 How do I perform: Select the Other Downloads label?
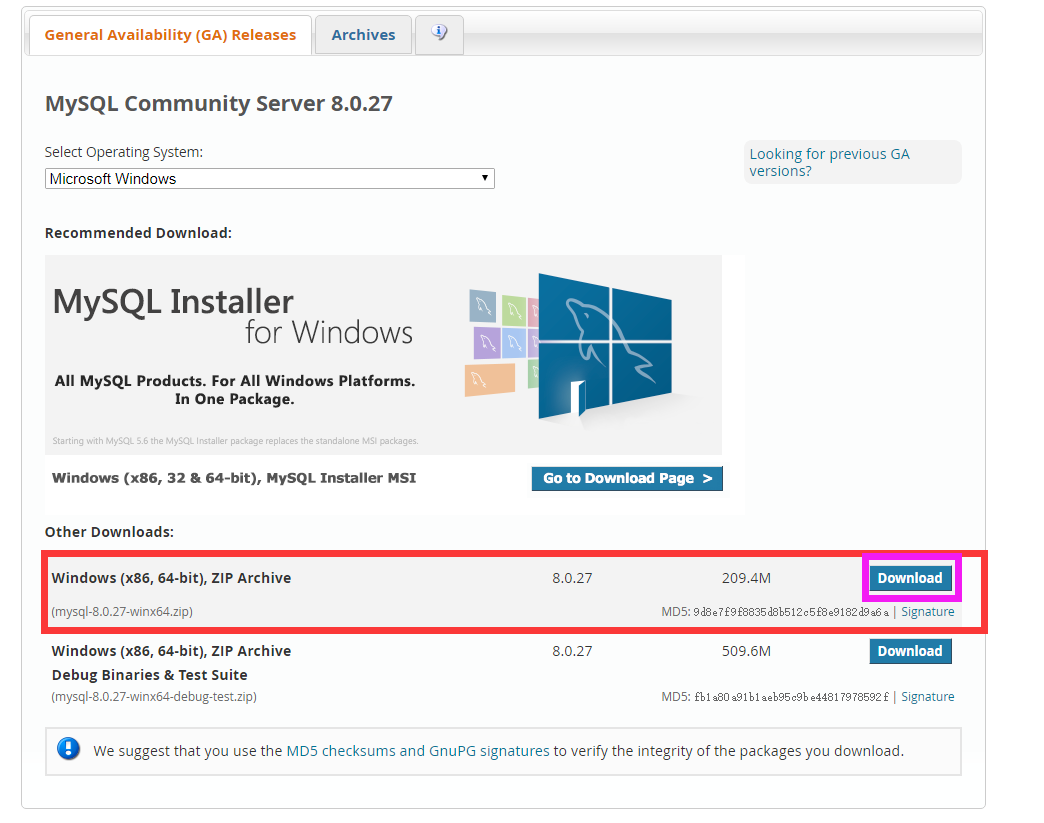pyautogui.click(x=109, y=532)
